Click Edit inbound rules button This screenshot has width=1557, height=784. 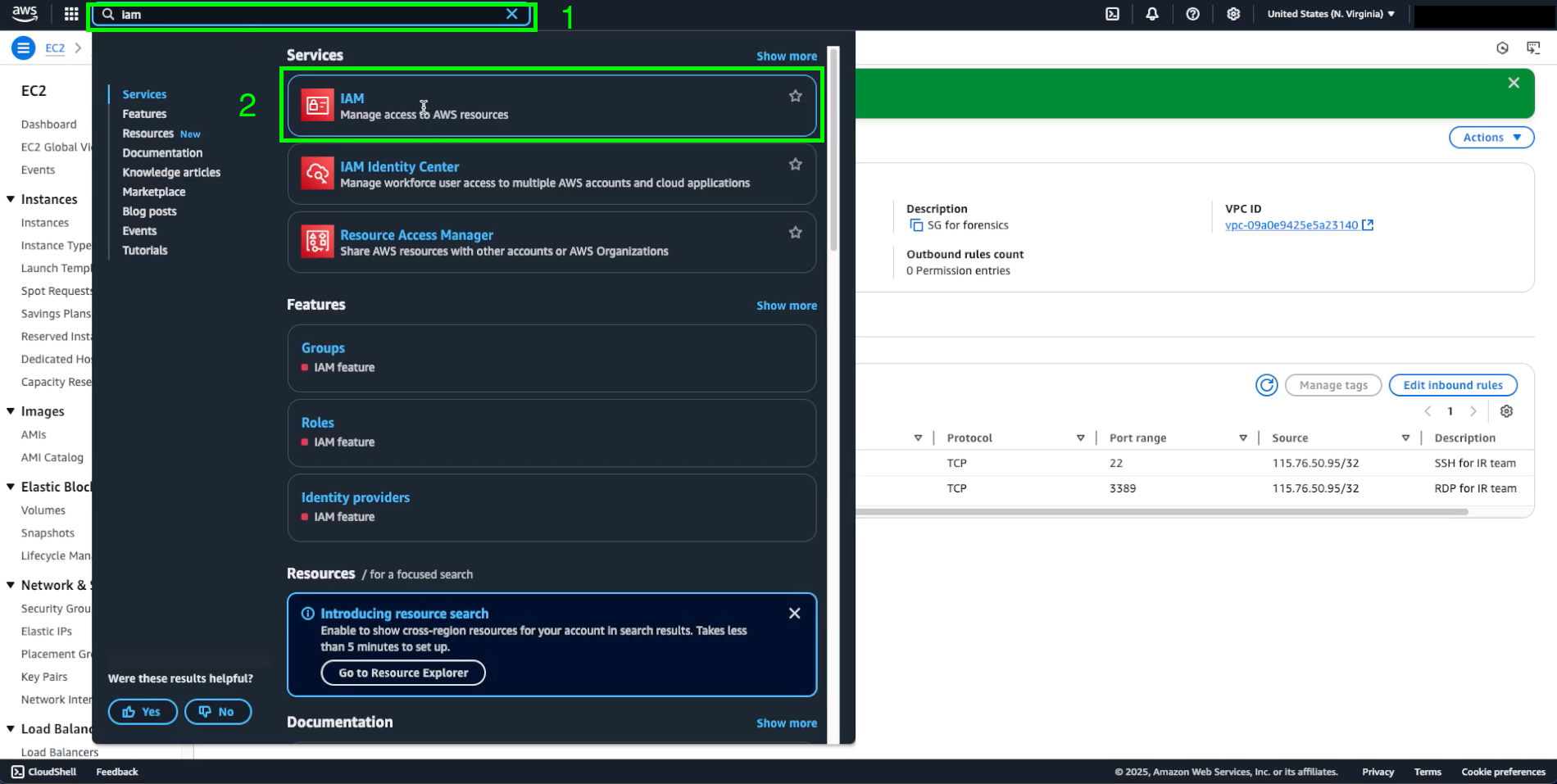pyautogui.click(x=1453, y=385)
